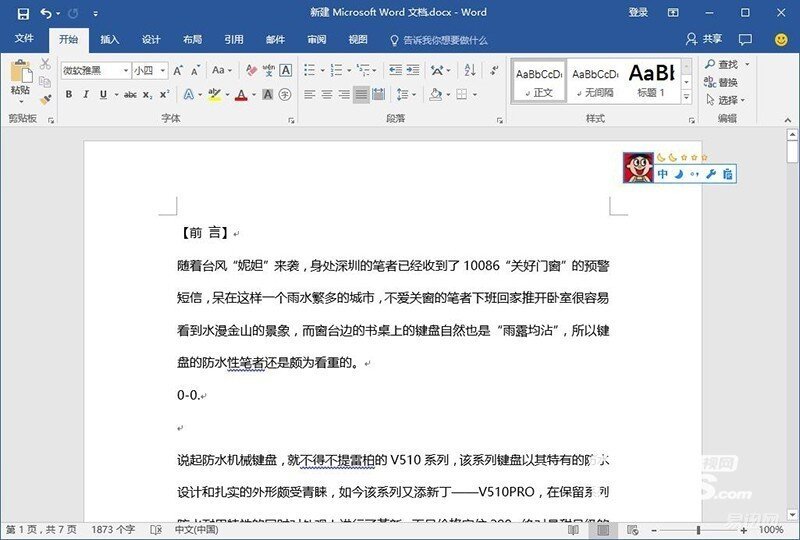The image size is (800, 540).
Task: Open the phonetic guide (wén) tool
Action: [269, 70]
